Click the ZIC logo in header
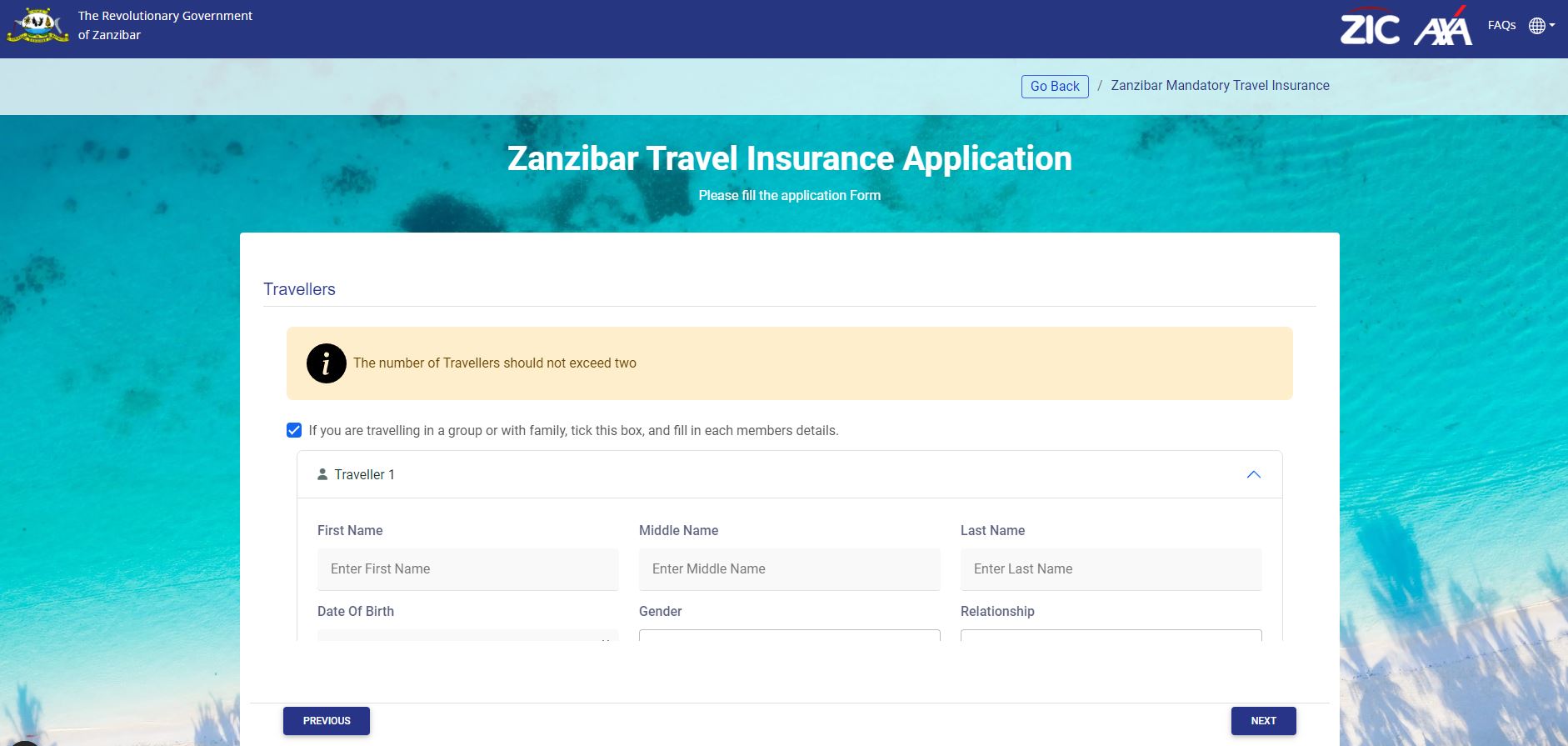The image size is (1568, 746). coord(1370,28)
